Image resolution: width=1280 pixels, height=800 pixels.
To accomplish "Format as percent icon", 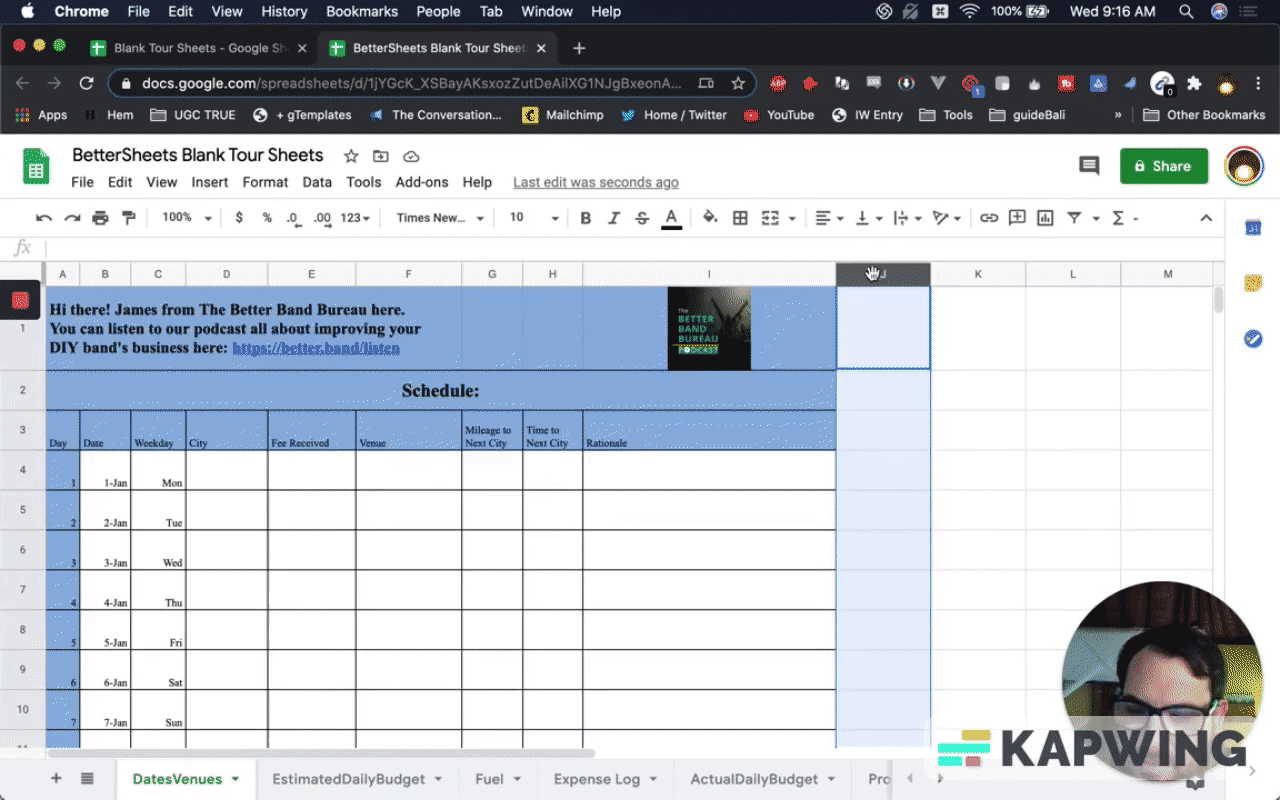I will click(x=267, y=218).
